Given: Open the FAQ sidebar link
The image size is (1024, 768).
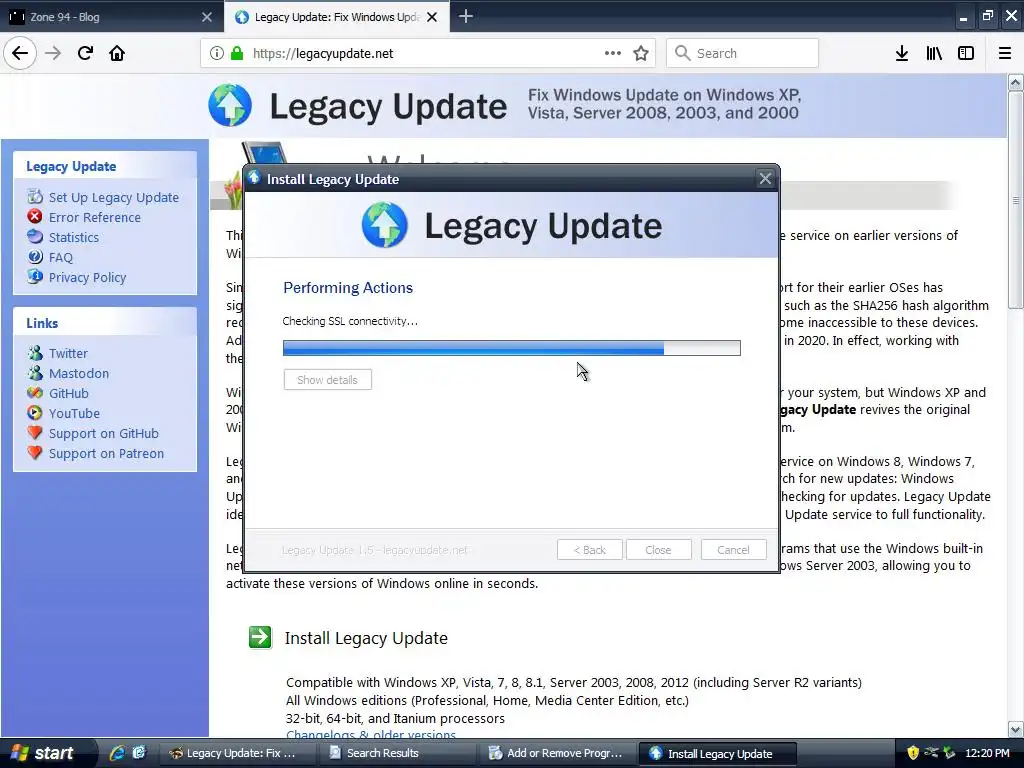Looking at the screenshot, I should 61,257.
